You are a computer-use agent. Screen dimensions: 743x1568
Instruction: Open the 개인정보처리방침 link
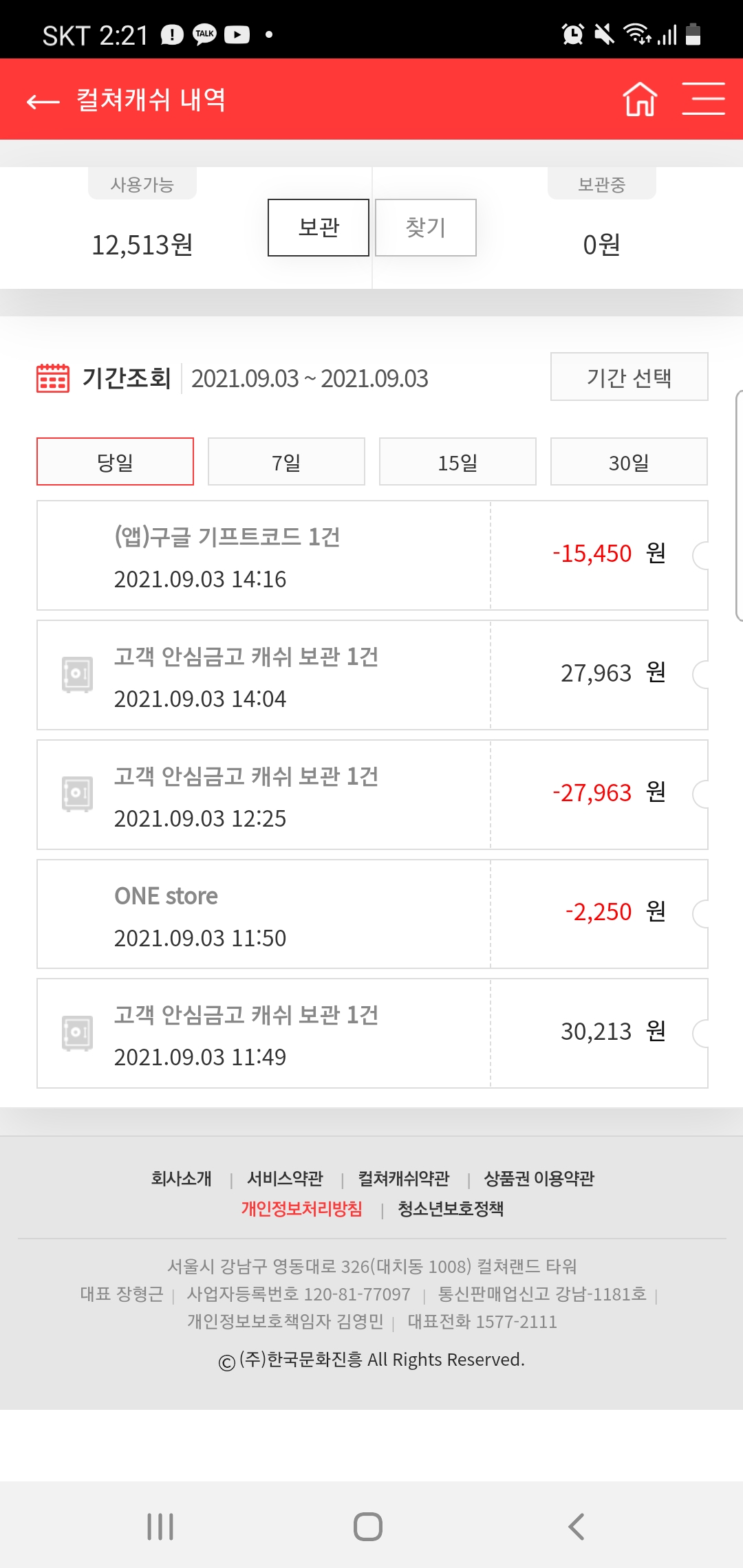coord(301,1209)
